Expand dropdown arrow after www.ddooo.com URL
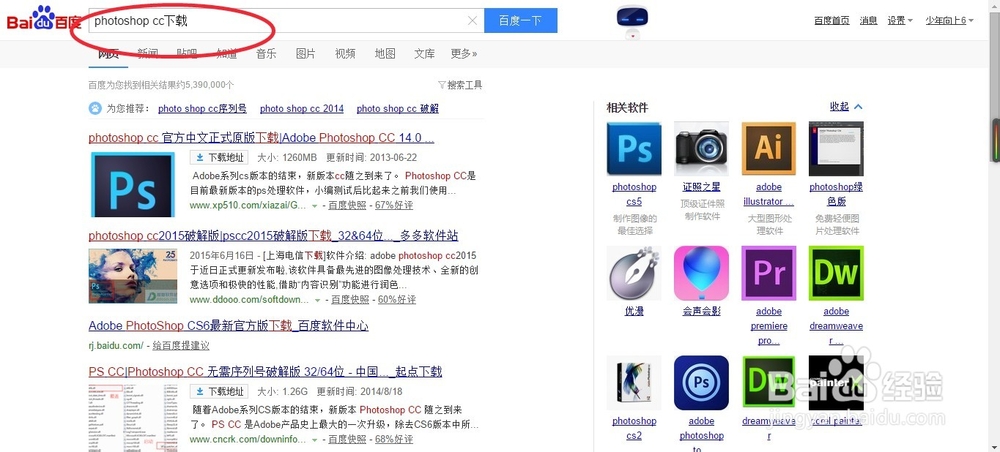The height and width of the screenshot is (452, 1000). point(317,300)
